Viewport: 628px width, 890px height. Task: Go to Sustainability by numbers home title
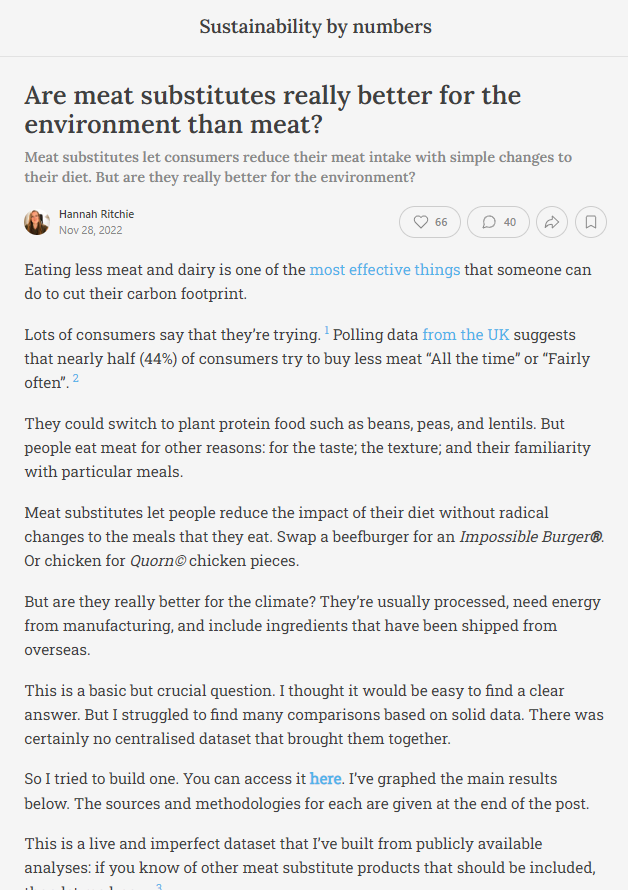(315, 27)
